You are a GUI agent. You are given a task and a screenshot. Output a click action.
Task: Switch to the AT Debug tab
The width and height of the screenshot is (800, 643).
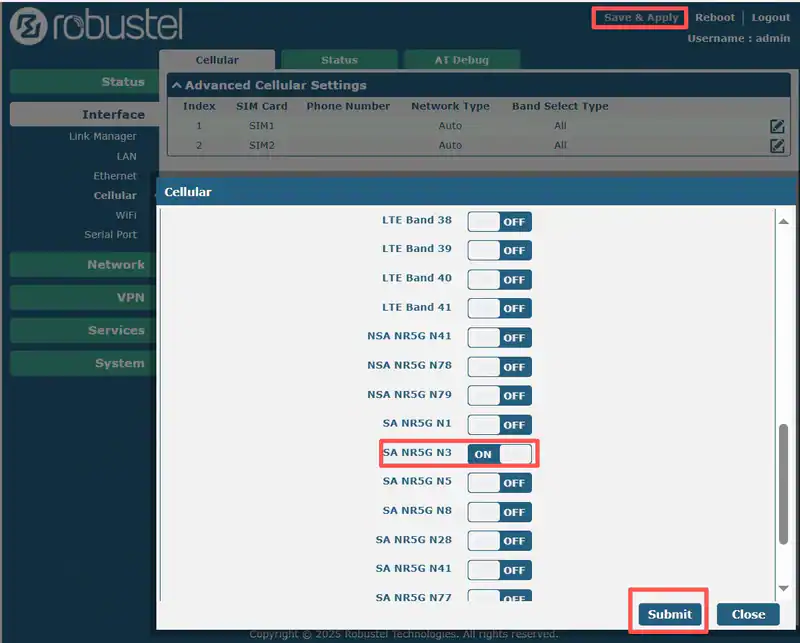click(461, 60)
